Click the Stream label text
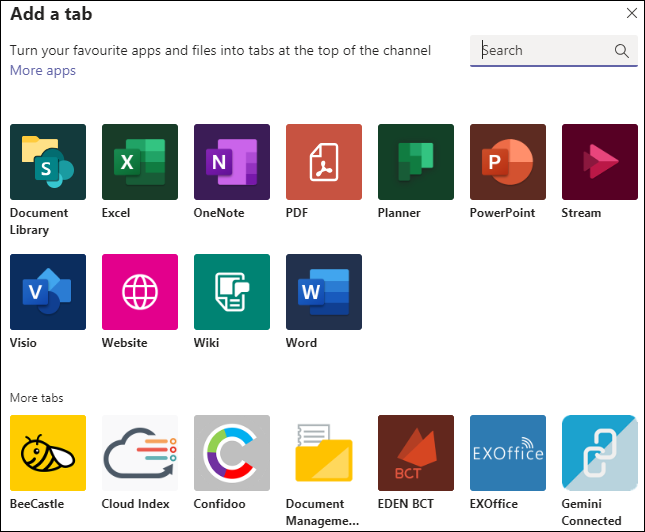This screenshot has width=645, height=532. tap(581, 213)
